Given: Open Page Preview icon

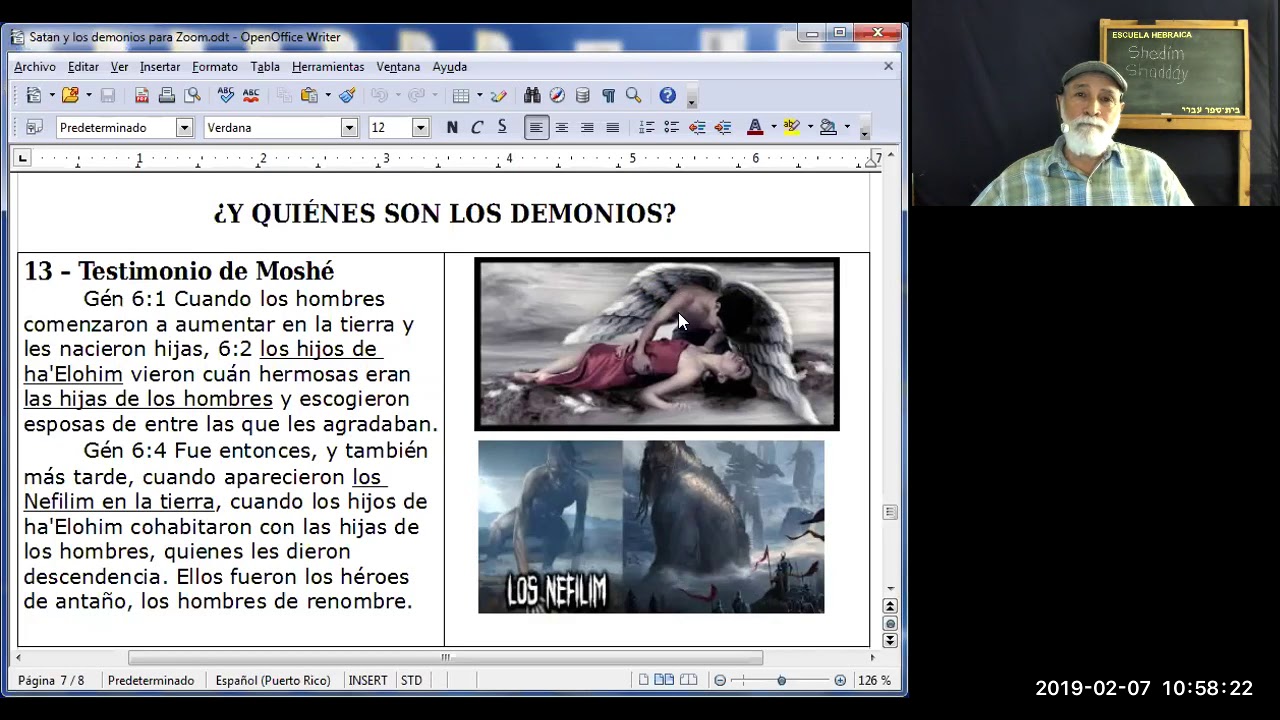Looking at the screenshot, I should coord(192,95).
